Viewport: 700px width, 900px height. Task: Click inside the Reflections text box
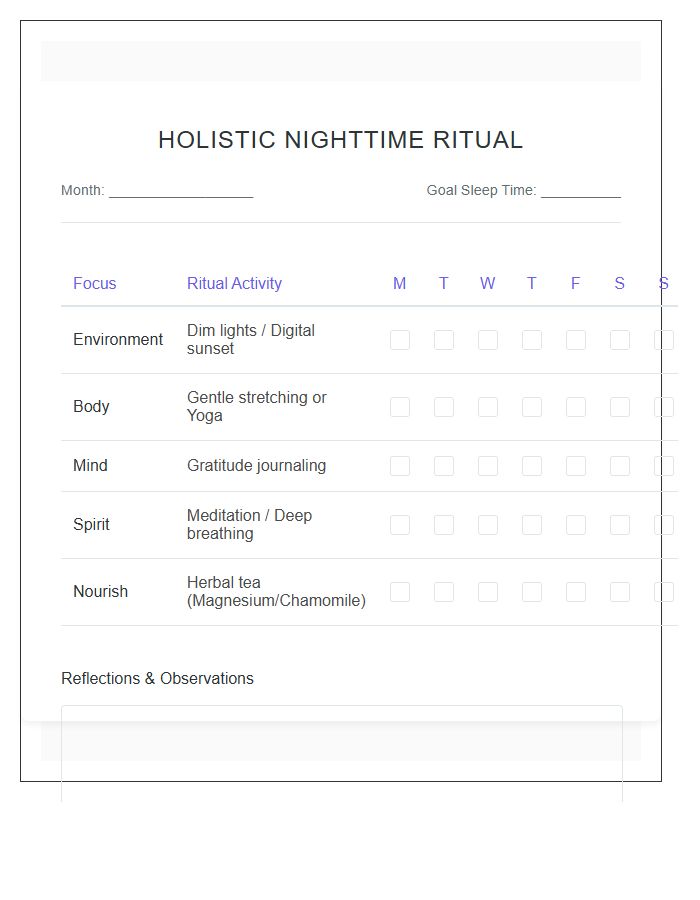point(342,753)
